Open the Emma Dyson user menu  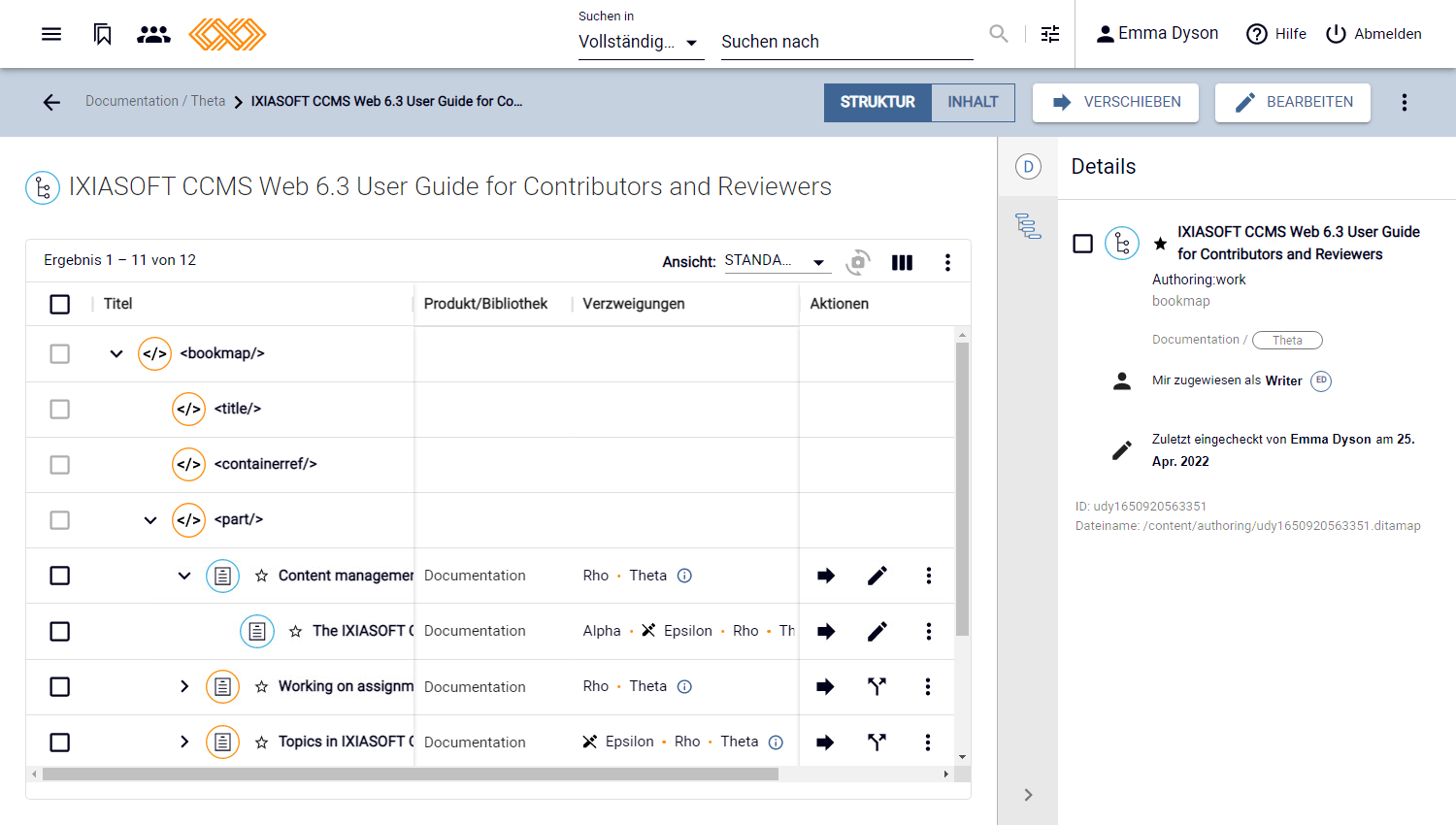(x=1157, y=34)
